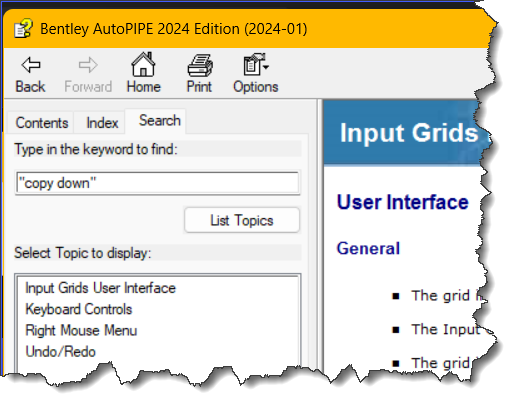
Task: Click 'Select Topic to display' label
Action: tap(83, 253)
